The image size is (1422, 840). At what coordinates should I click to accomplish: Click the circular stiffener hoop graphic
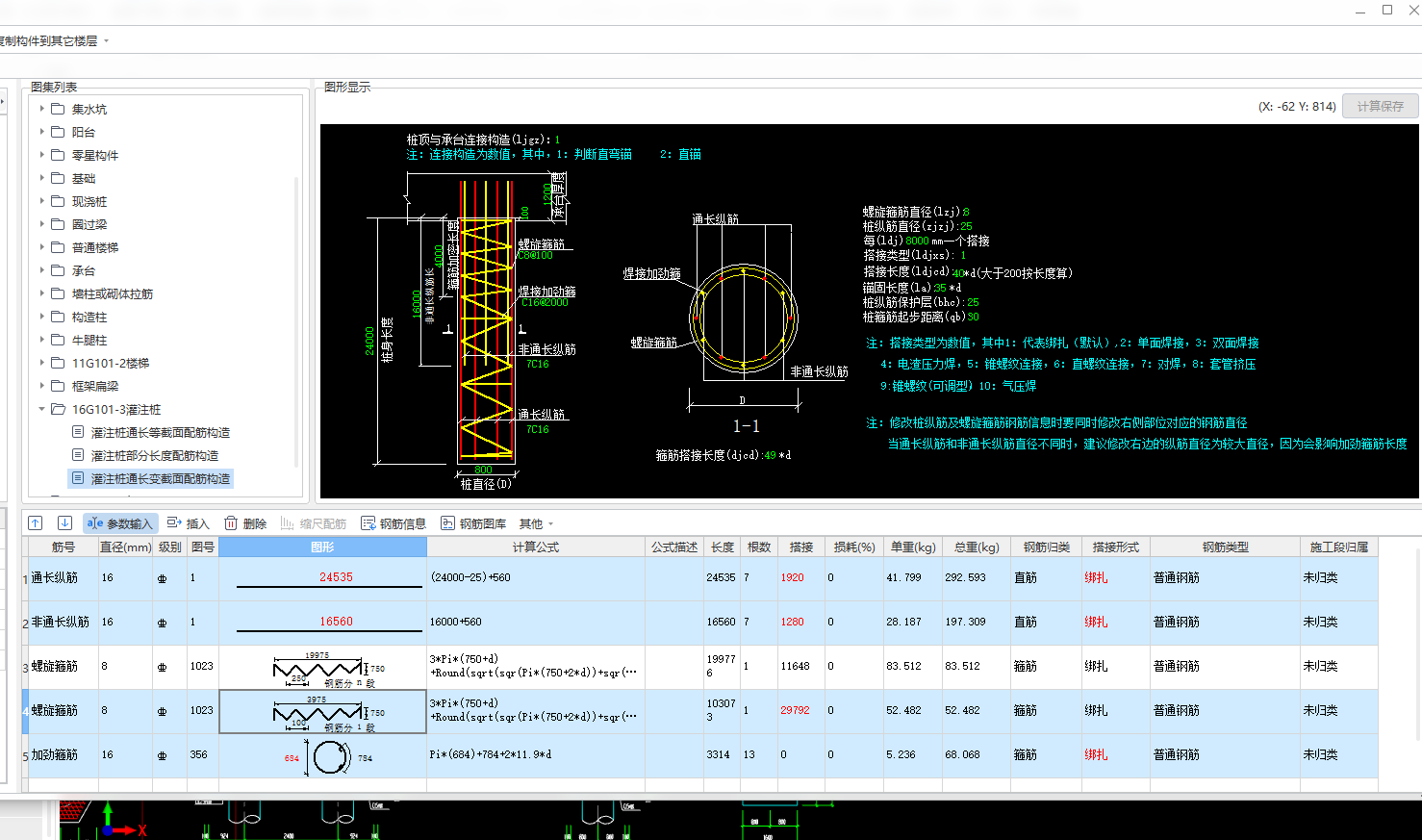(x=329, y=757)
